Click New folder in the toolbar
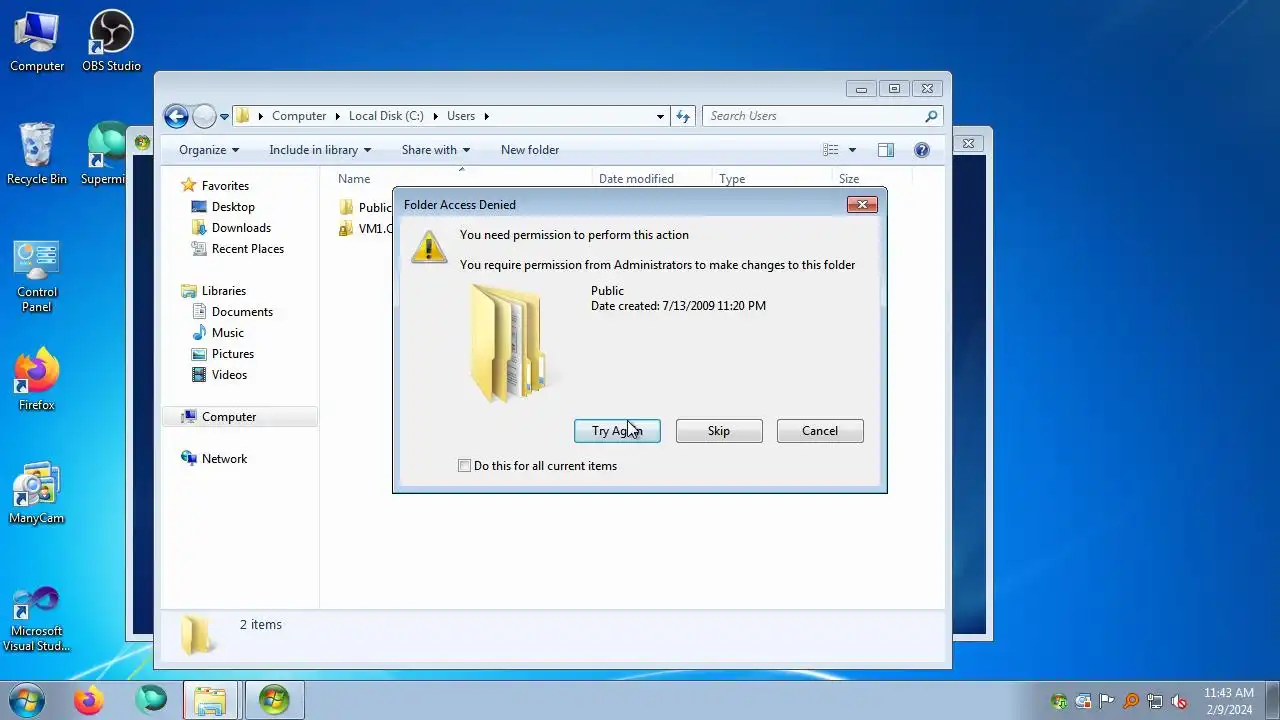 [530, 150]
